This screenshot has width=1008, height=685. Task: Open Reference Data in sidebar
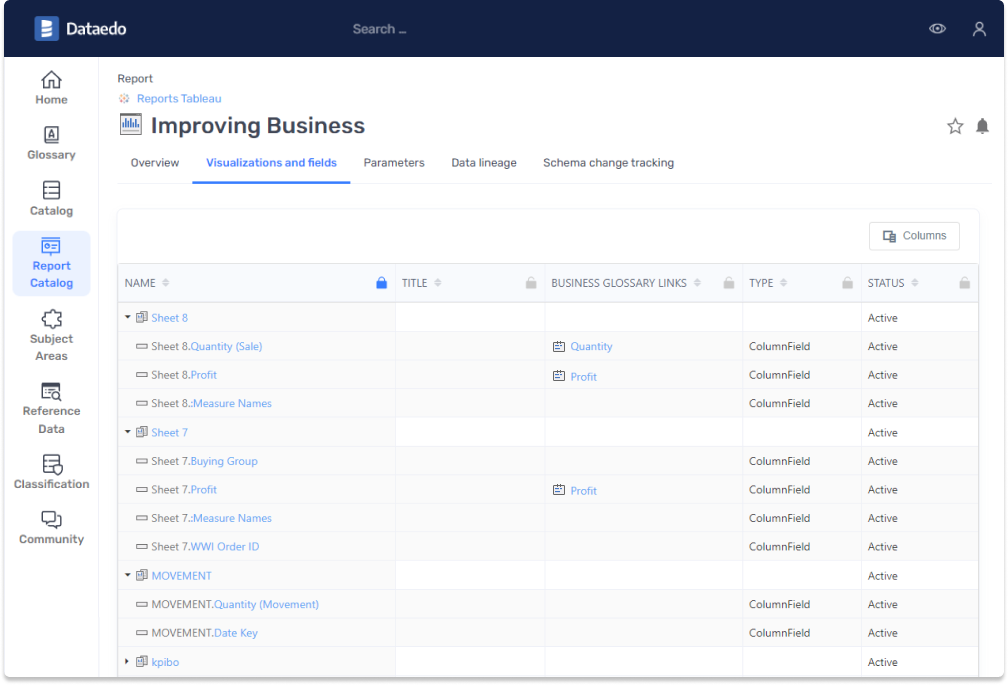tap(51, 391)
